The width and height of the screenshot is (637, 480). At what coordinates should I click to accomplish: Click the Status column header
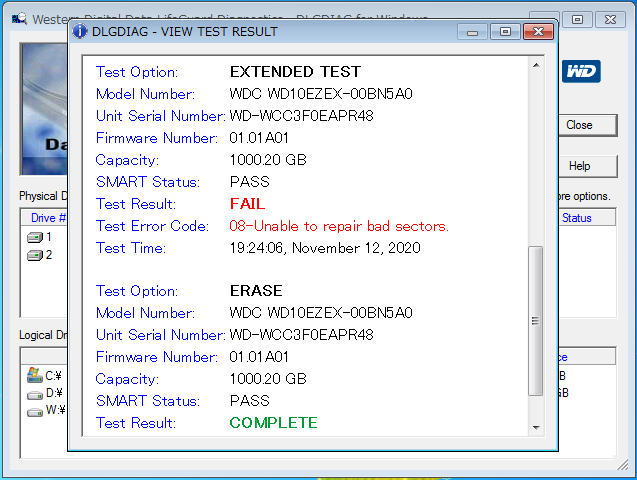[x=587, y=218]
